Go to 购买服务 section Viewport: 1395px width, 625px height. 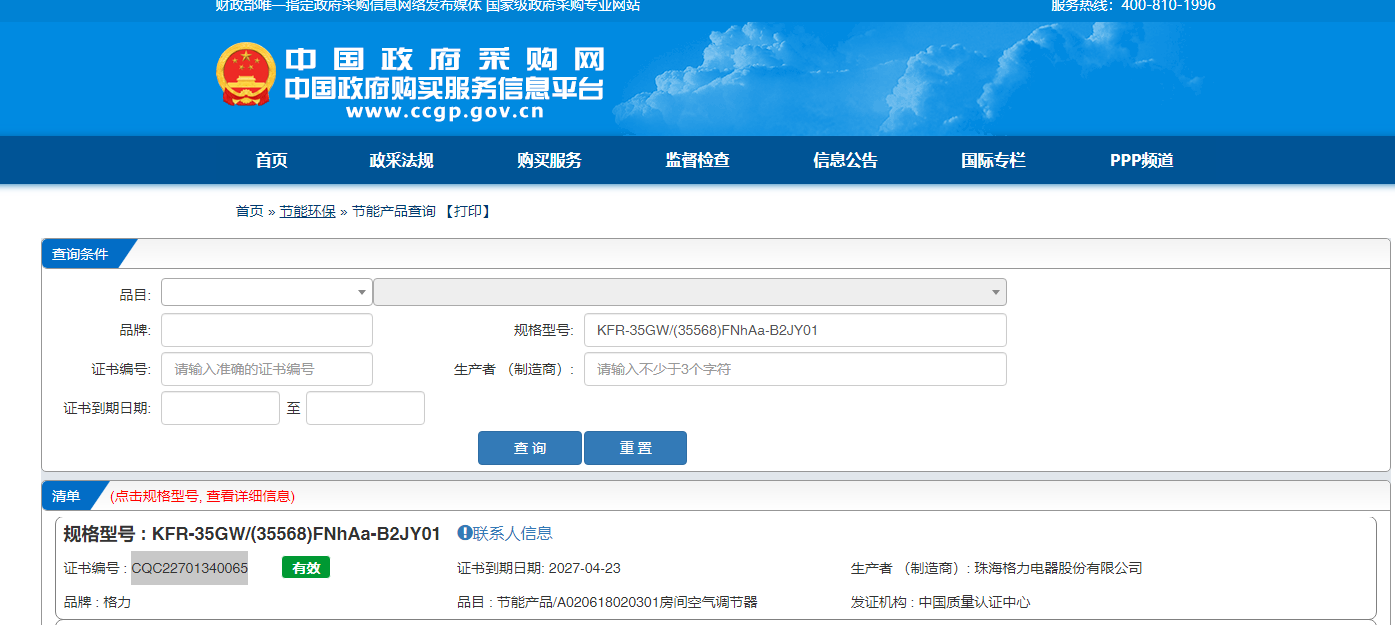[x=549, y=160]
